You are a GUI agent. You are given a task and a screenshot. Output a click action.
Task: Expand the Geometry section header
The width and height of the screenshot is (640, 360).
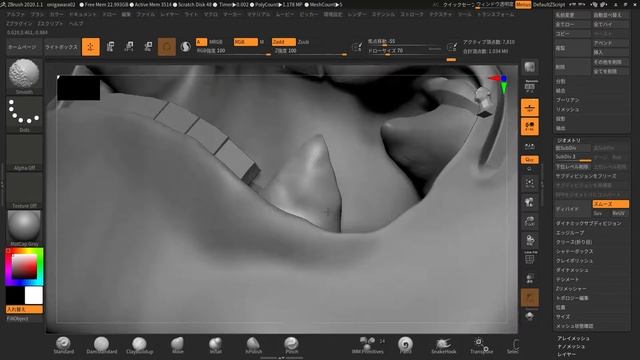coord(569,140)
